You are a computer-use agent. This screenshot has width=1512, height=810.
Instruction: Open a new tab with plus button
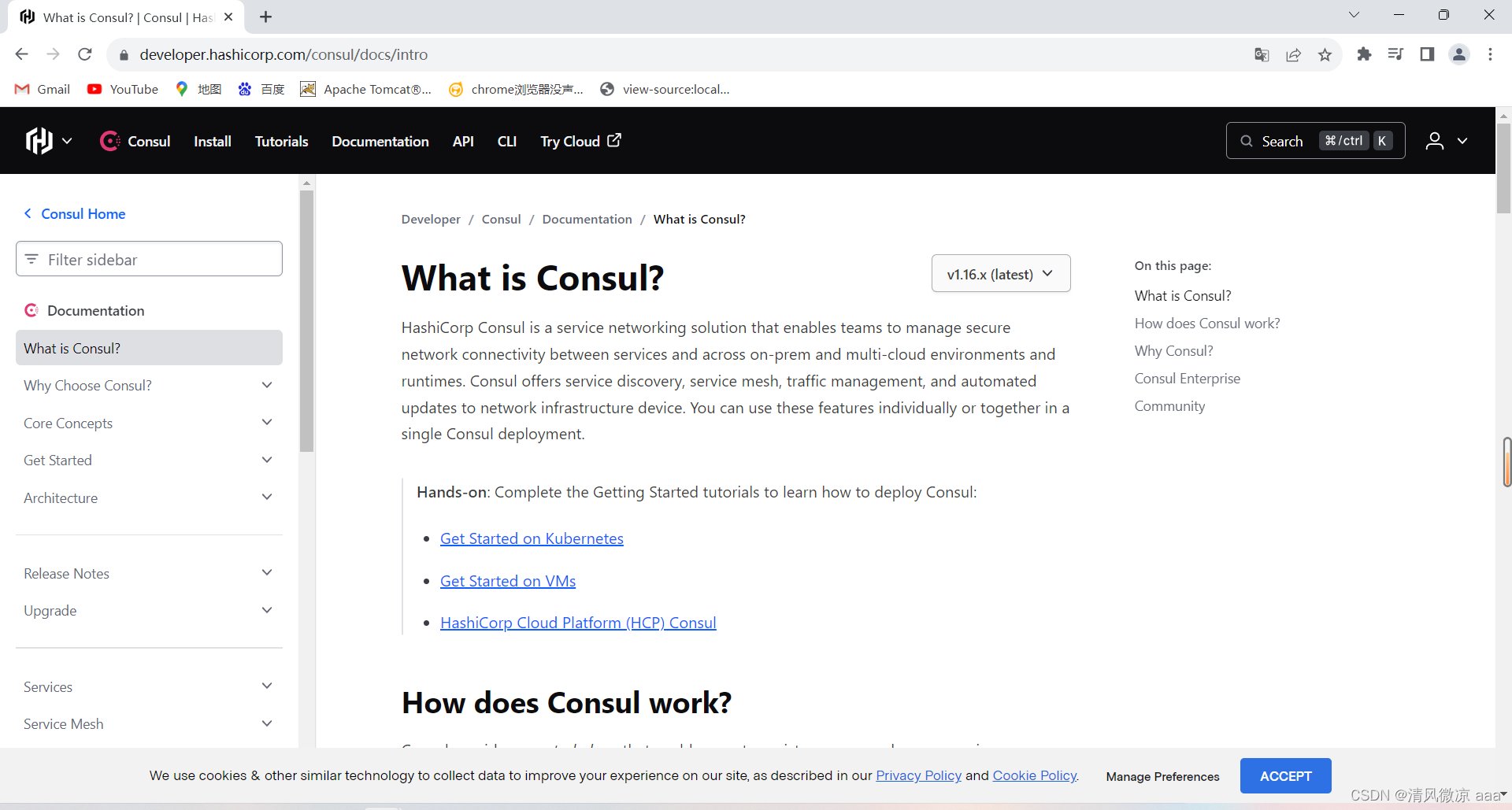pyautogui.click(x=266, y=17)
